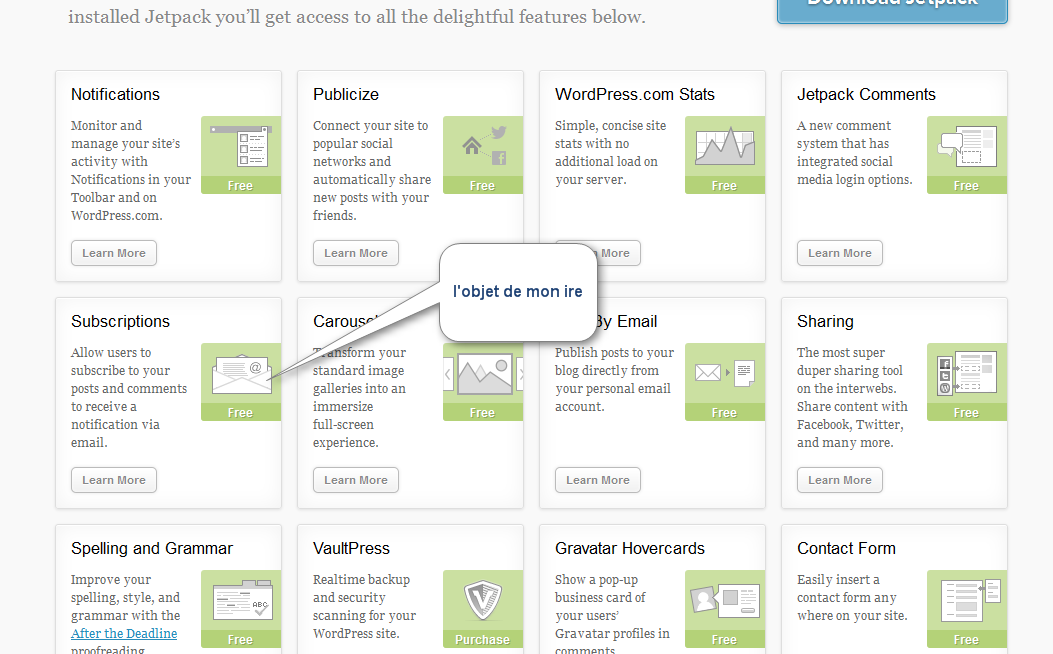Click the Contact Form heading
The width and height of the screenshot is (1053, 654).
coord(846,549)
